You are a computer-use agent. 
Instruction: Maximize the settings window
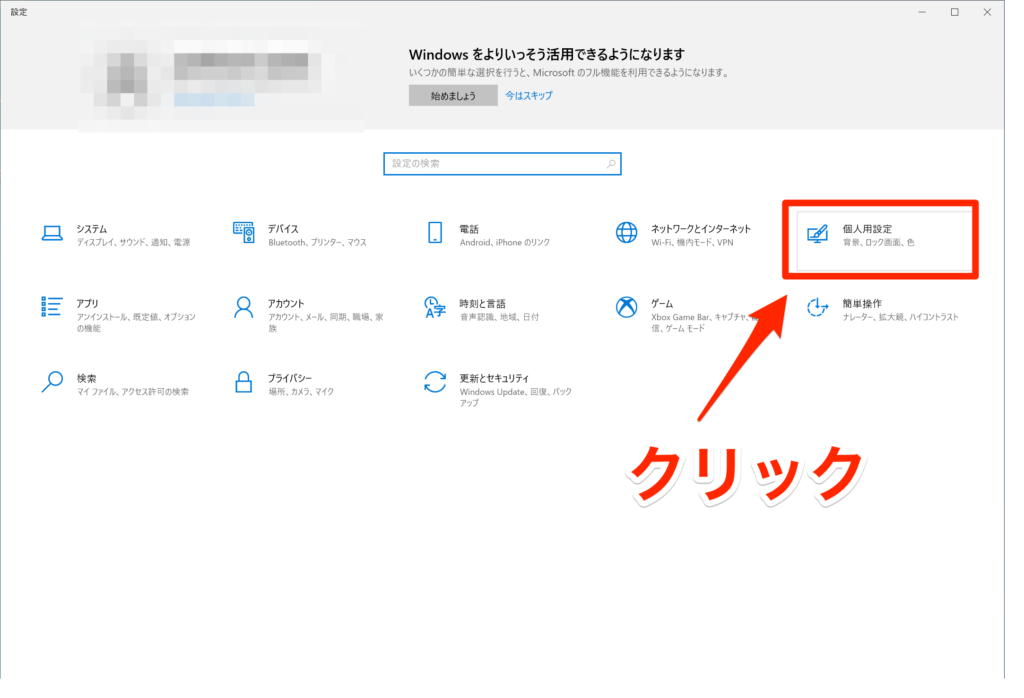[954, 12]
